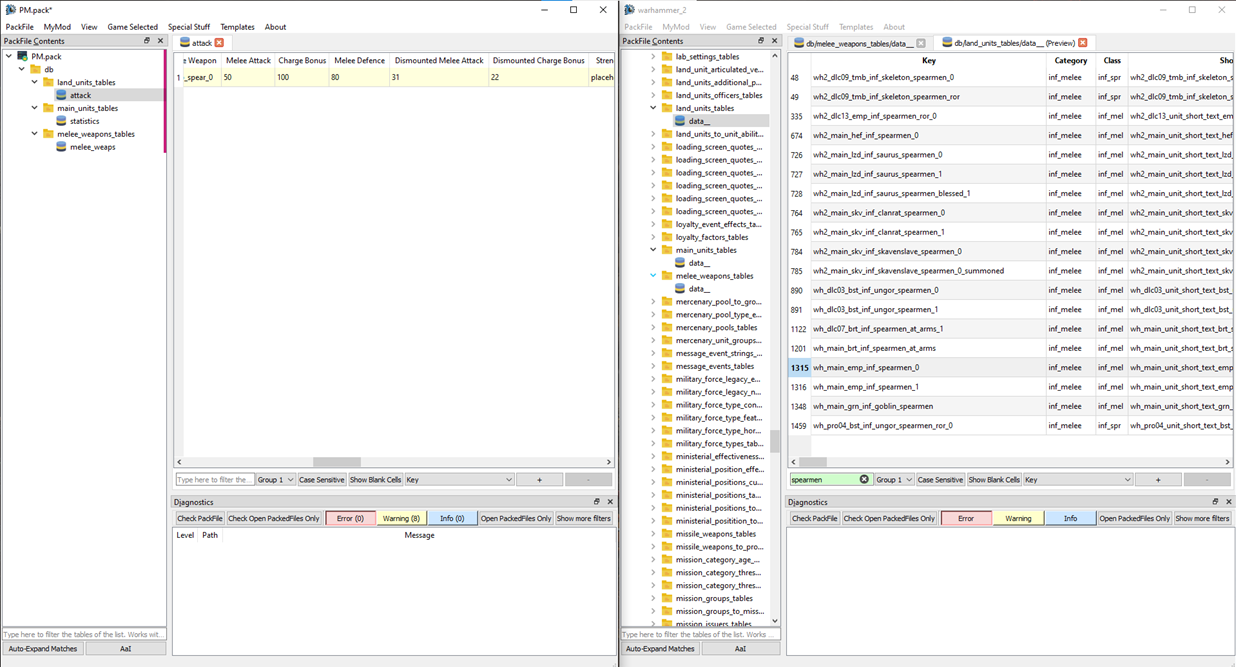Close the db/melee_weapons_tables/data__ tab
This screenshot has height=667, width=1236.
pos(921,43)
